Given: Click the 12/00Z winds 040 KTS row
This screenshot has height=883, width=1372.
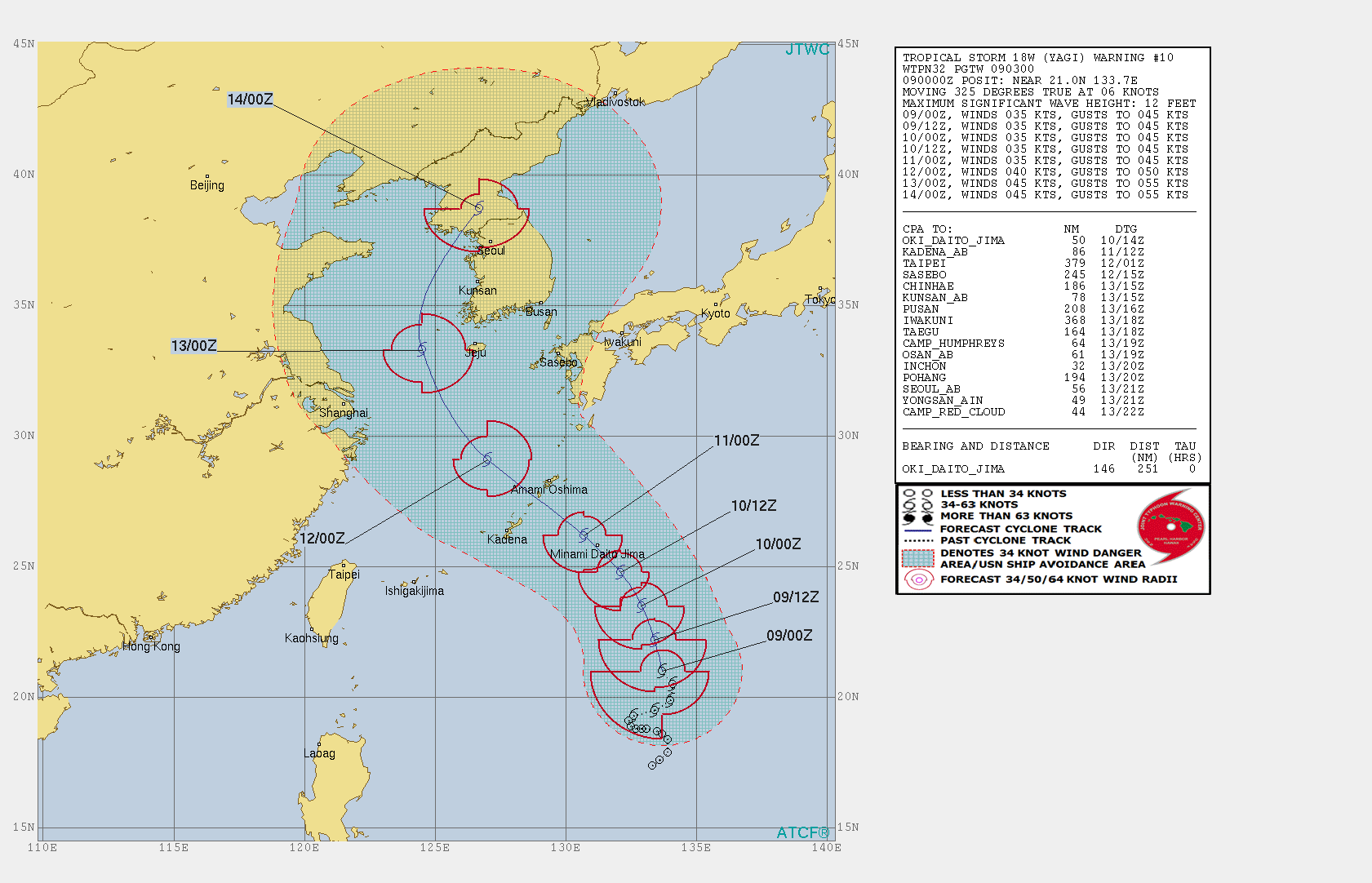Looking at the screenshot, I should 1045,172.
